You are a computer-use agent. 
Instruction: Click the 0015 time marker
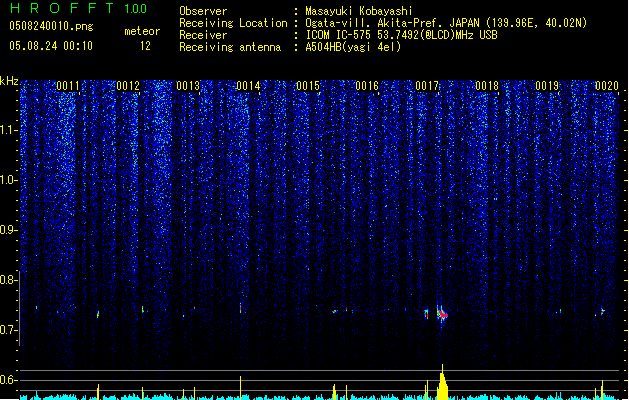(308, 86)
